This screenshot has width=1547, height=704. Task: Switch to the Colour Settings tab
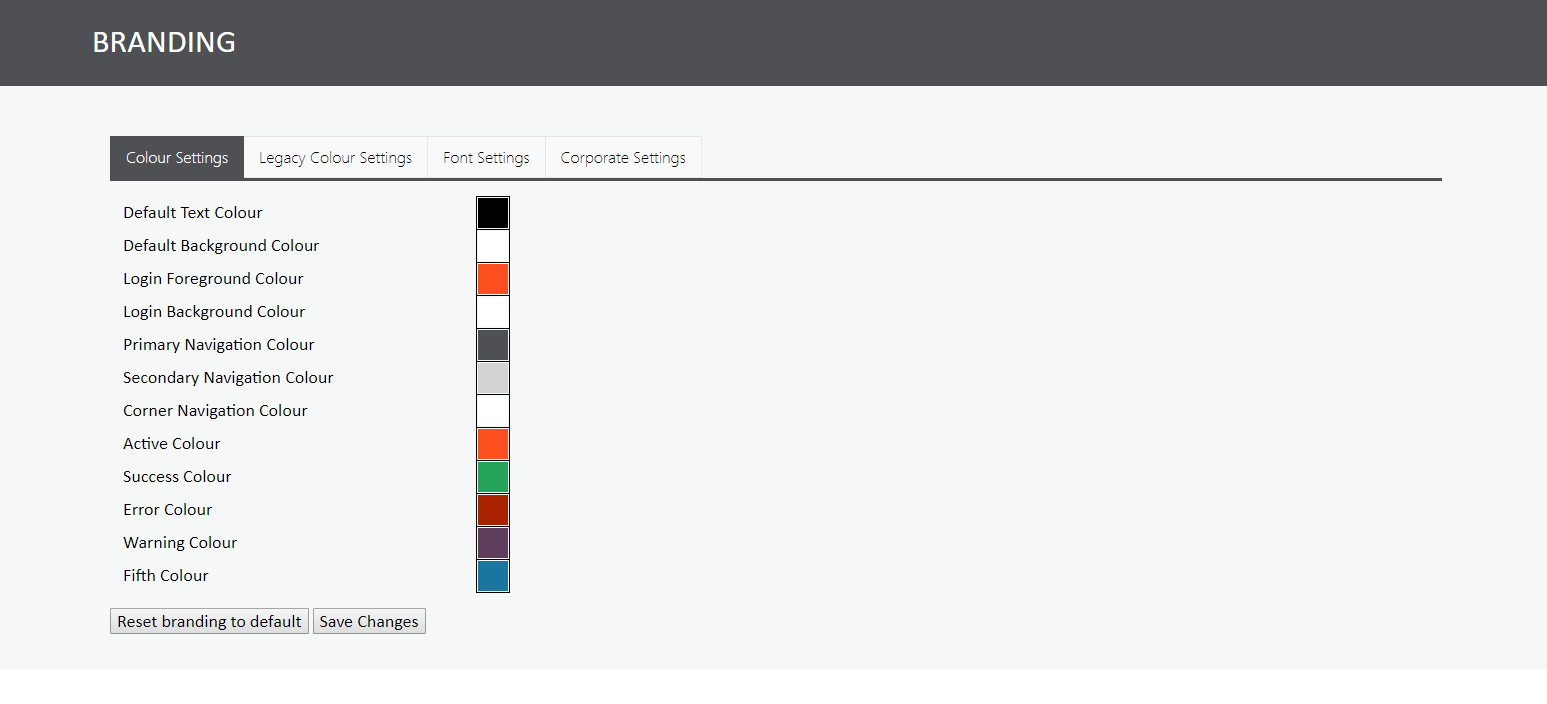(x=177, y=158)
